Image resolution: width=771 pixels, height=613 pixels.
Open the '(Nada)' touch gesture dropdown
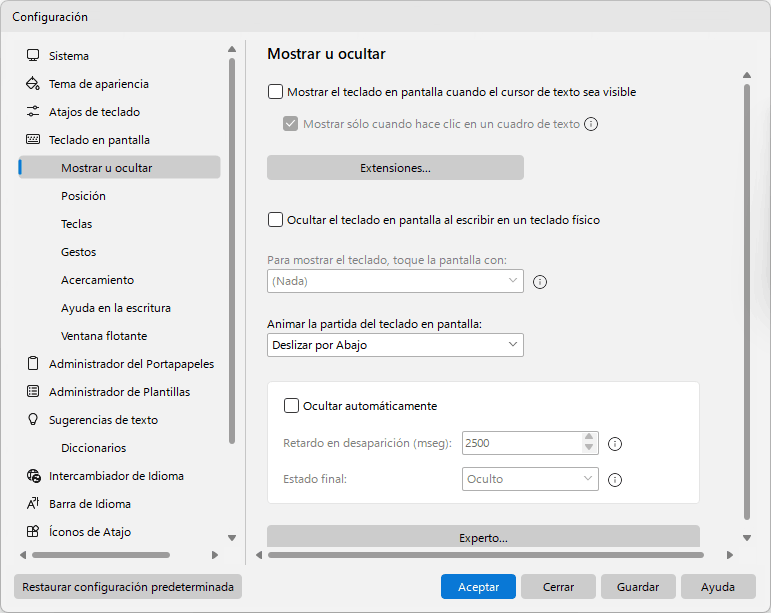pyautogui.click(x=395, y=281)
